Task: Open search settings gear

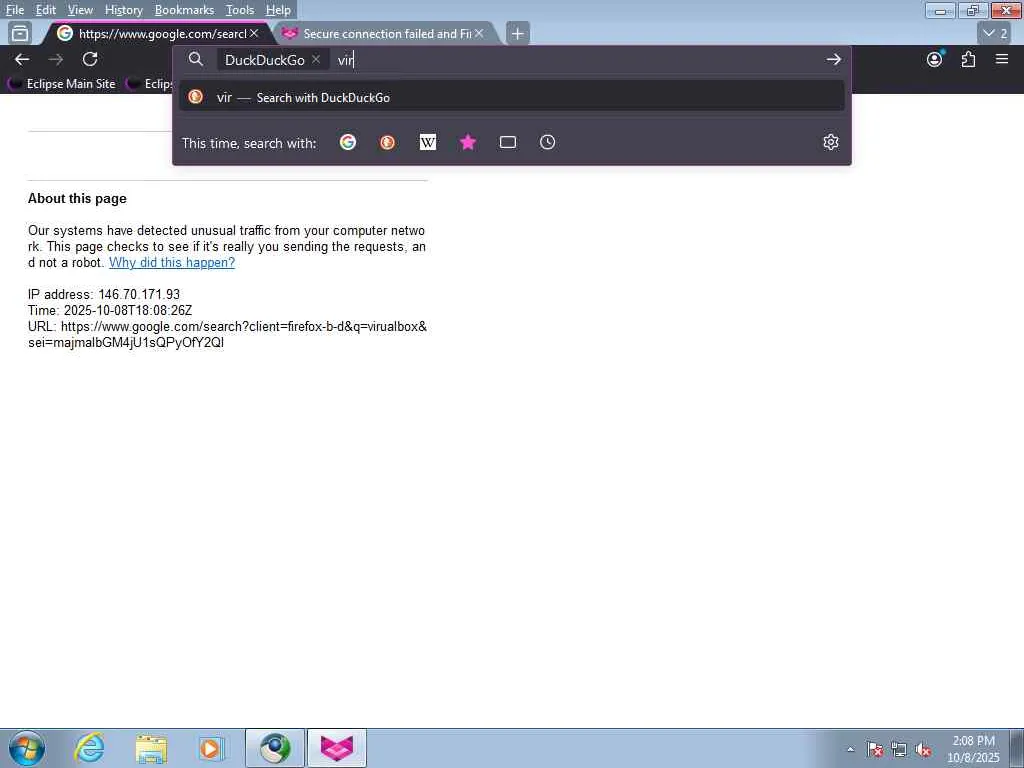Action: point(831,142)
